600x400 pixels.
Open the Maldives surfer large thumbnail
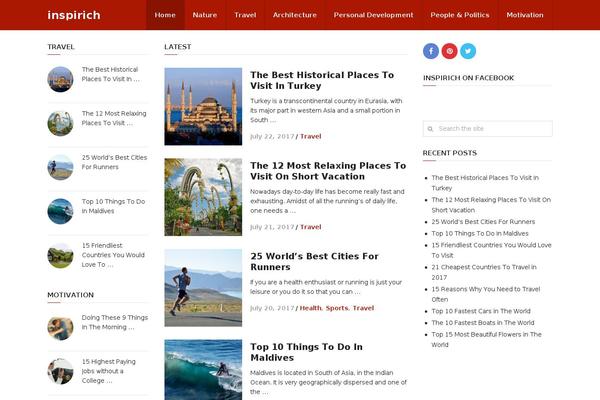(x=203, y=370)
